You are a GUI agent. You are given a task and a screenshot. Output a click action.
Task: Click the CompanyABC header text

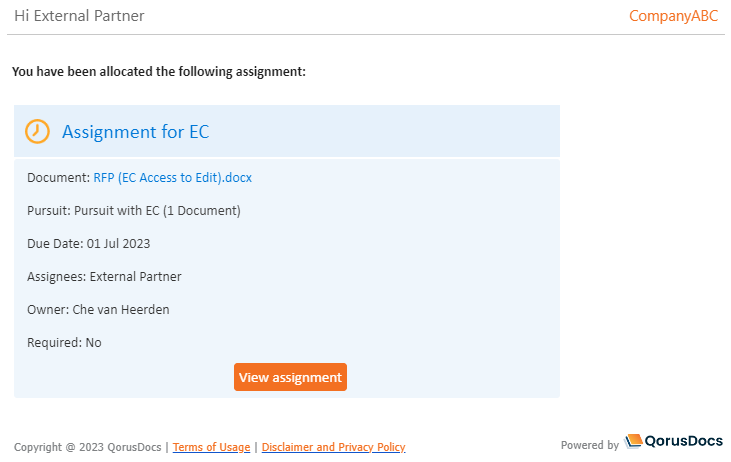tap(673, 16)
